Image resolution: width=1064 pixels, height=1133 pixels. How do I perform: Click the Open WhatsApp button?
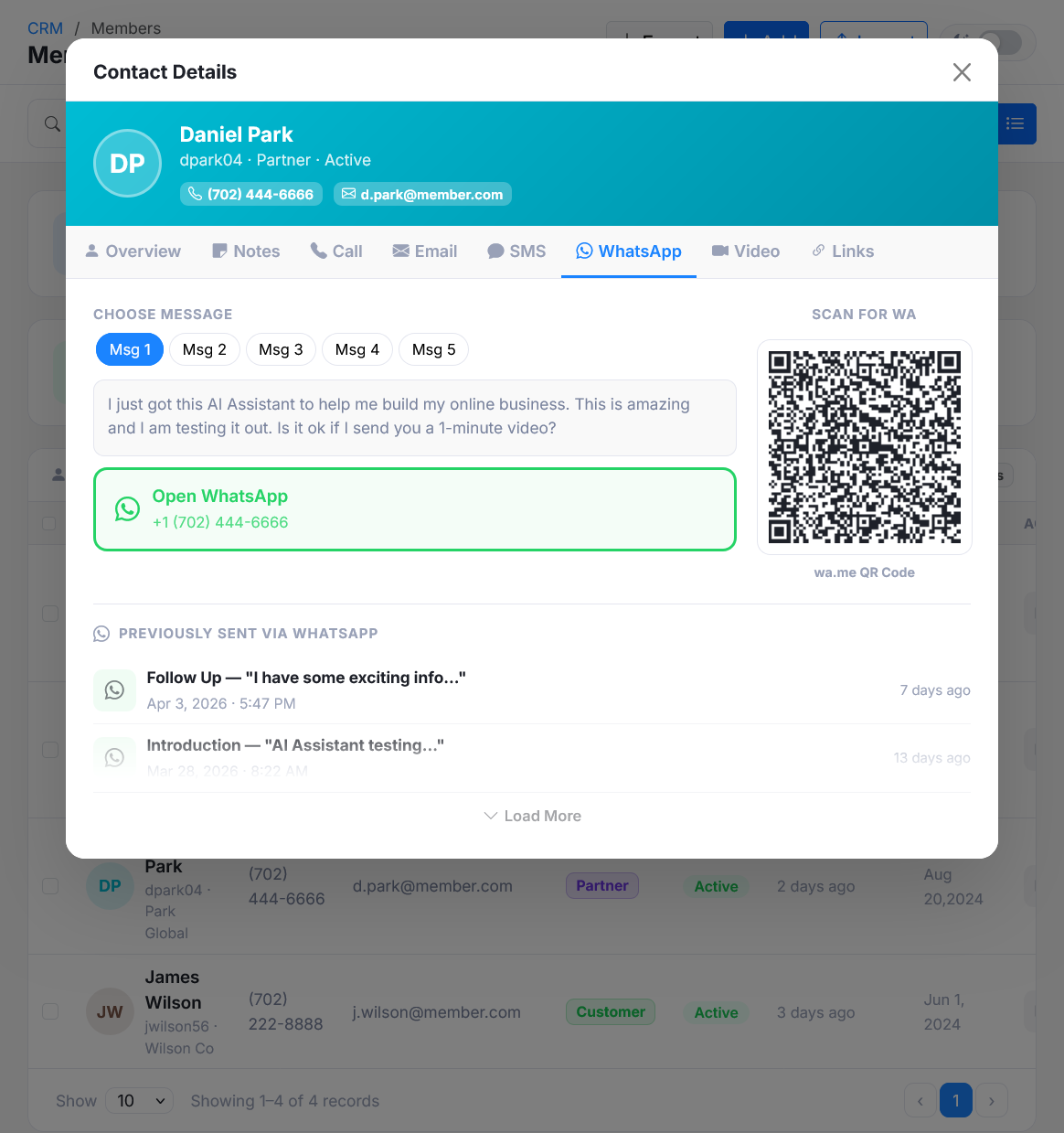coord(415,509)
